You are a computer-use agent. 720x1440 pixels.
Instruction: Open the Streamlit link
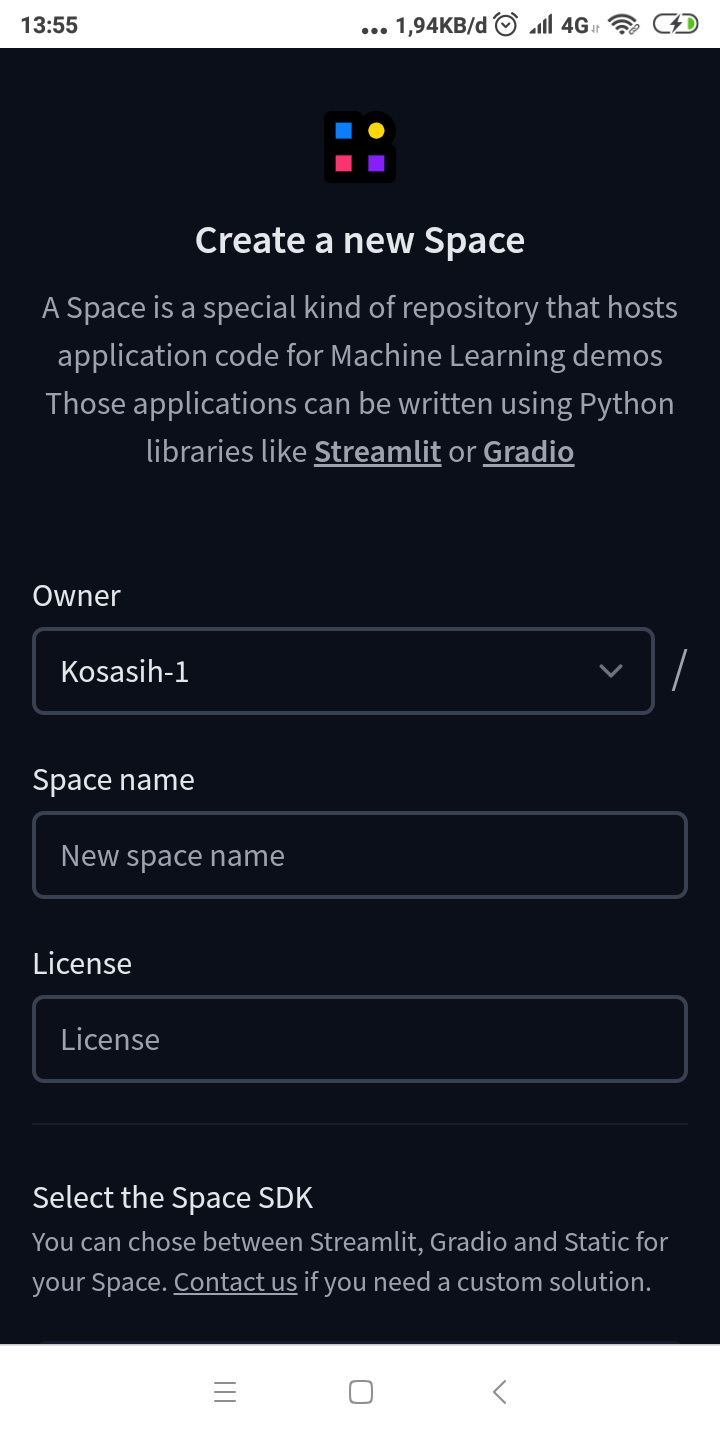[377, 452]
